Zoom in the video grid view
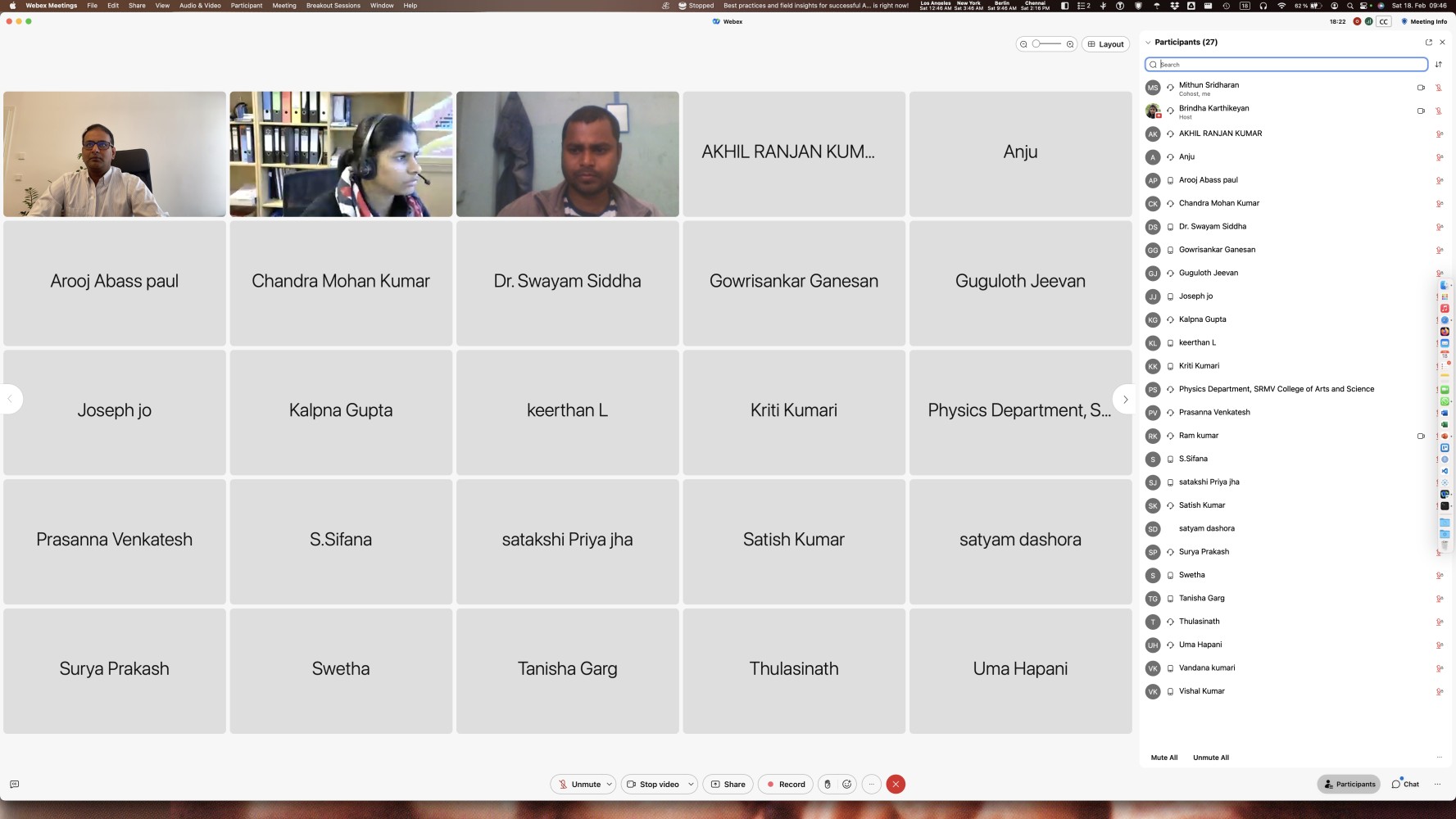1456x819 pixels. [1070, 44]
